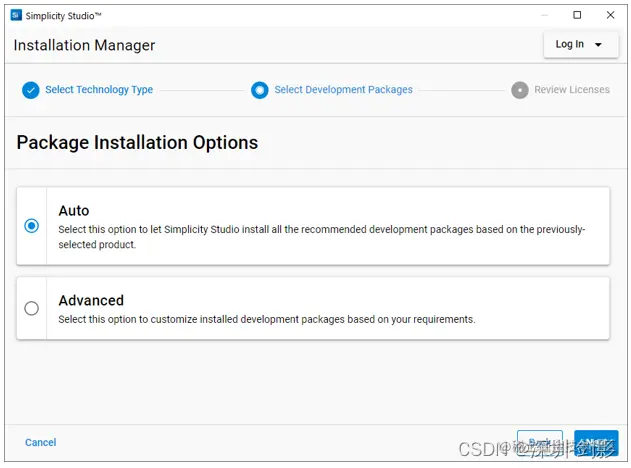
Task: Select the Auto installation radio button
Action: 32,226
